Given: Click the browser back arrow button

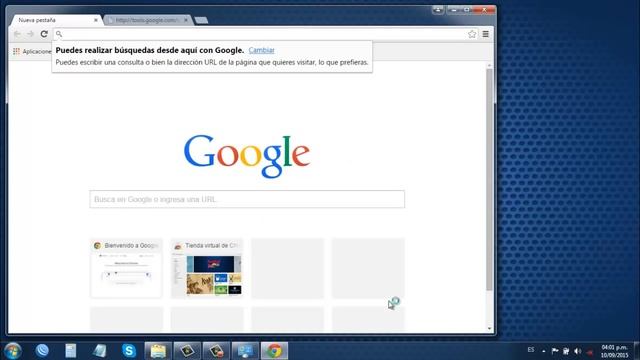Looking at the screenshot, I should [17, 34].
